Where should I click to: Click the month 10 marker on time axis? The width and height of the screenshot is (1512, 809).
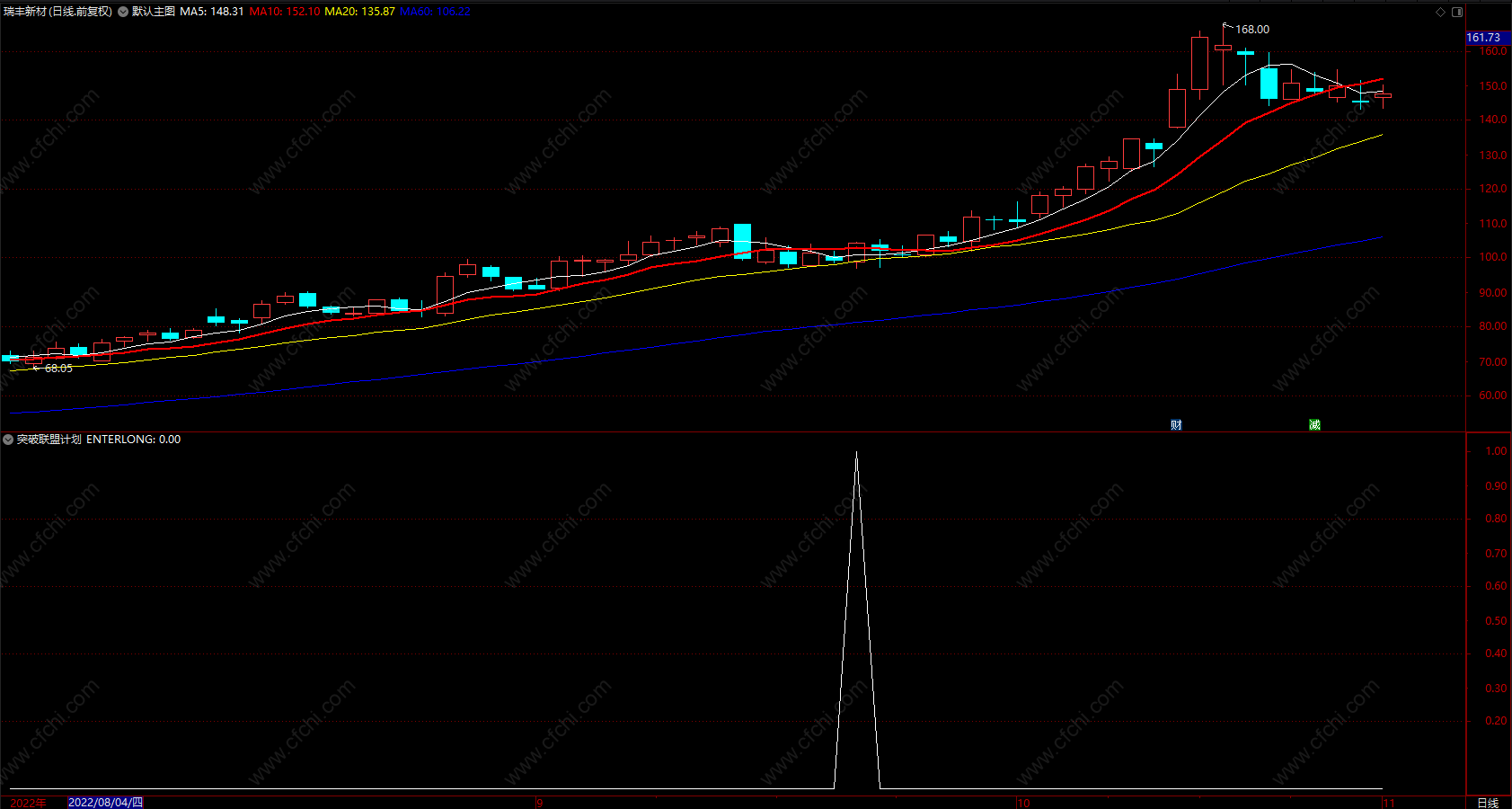(x=1023, y=803)
